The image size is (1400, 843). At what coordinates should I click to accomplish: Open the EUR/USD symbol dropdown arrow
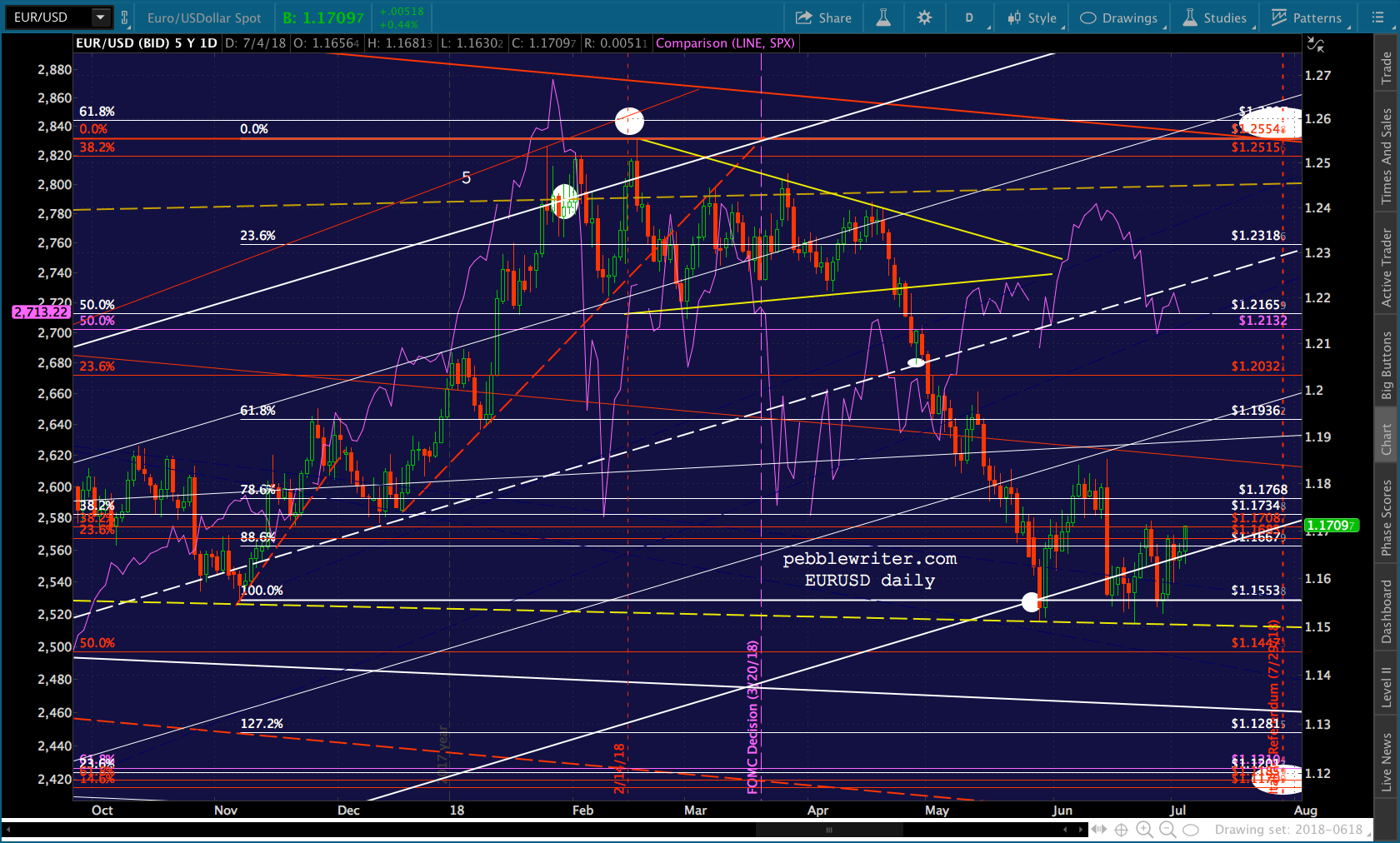click(x=101, y=17)
